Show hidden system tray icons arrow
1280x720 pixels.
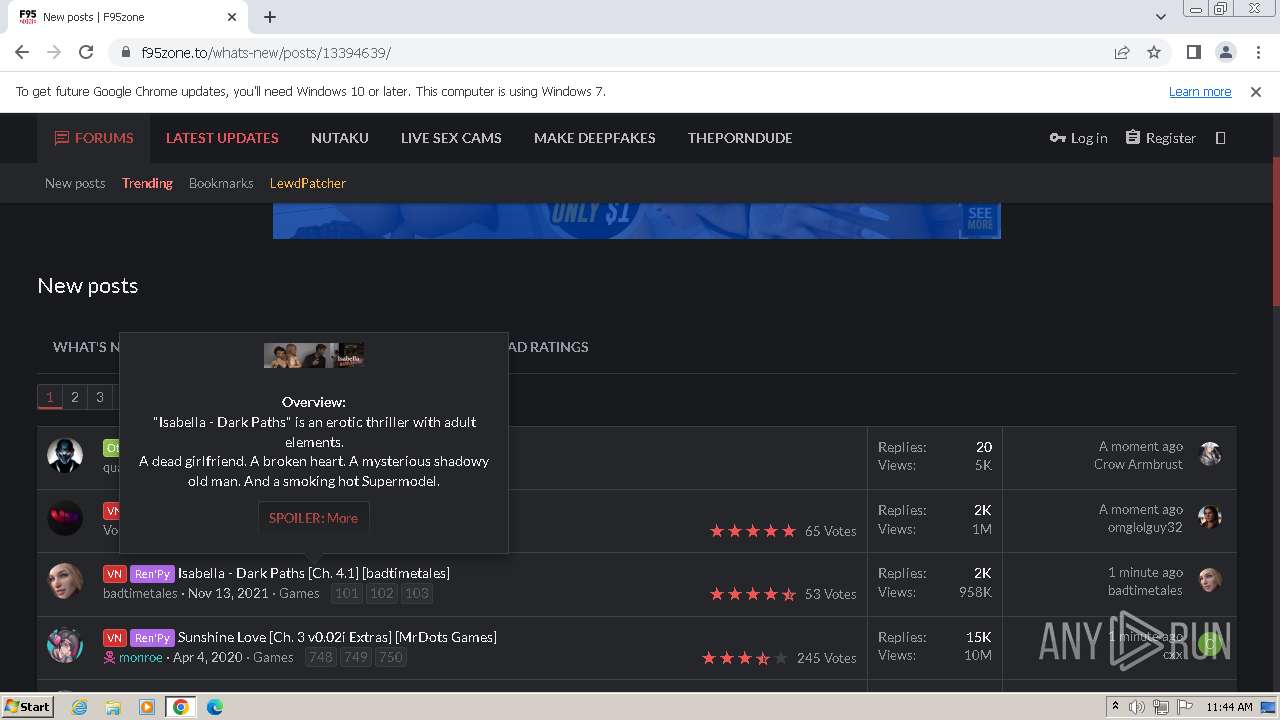click(x=1115, y=707)
